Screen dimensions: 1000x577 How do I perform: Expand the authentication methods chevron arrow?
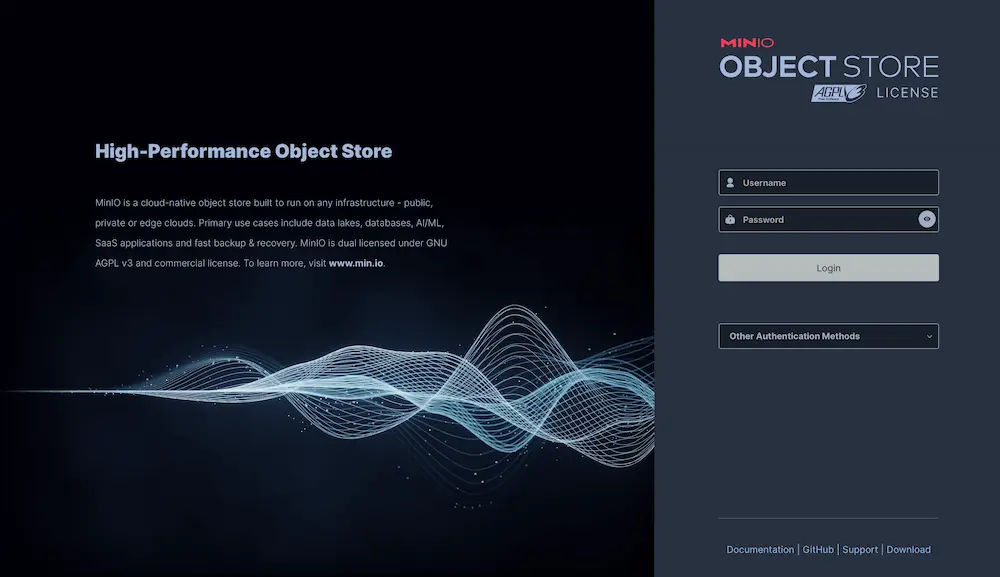coord(929,337)
